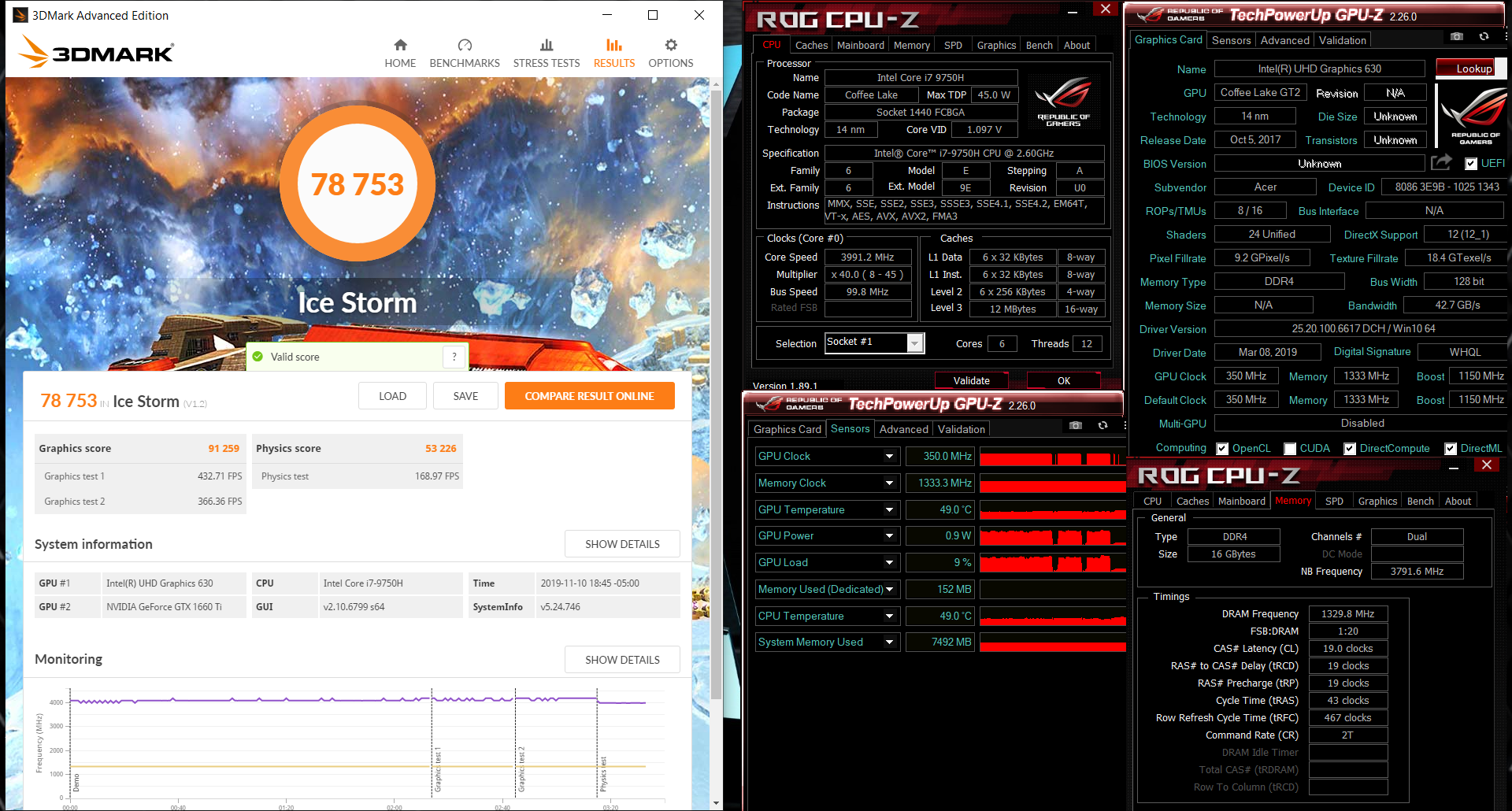Click the Driver Version field
This screenshot has height=811, width=1512.
1362,328
